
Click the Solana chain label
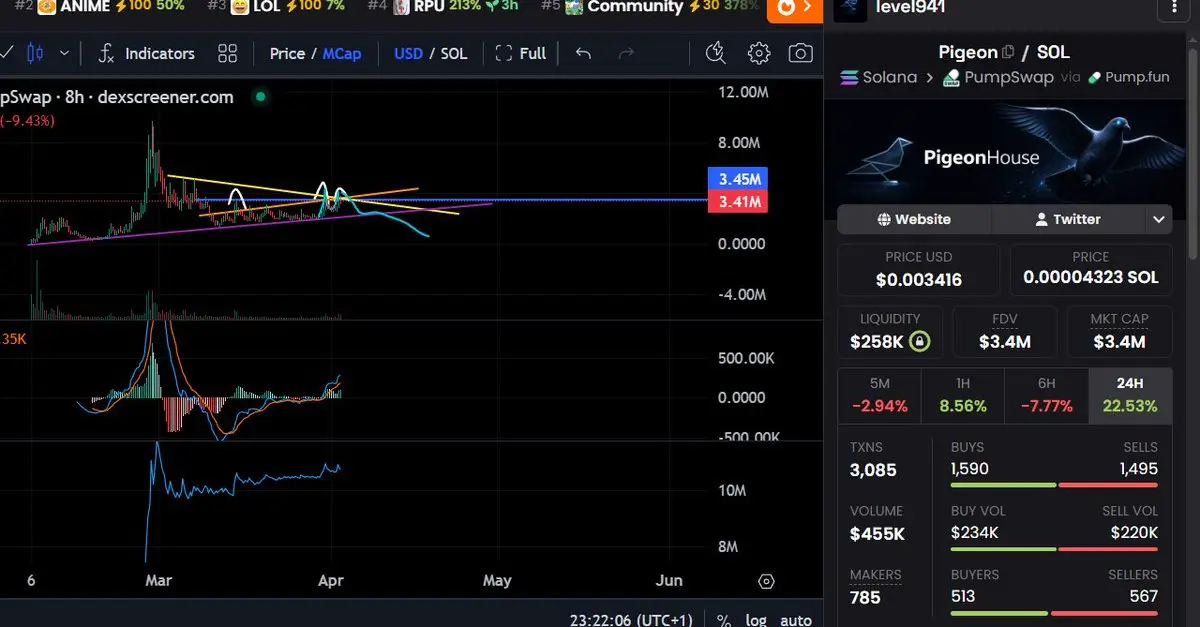point(878,77)
